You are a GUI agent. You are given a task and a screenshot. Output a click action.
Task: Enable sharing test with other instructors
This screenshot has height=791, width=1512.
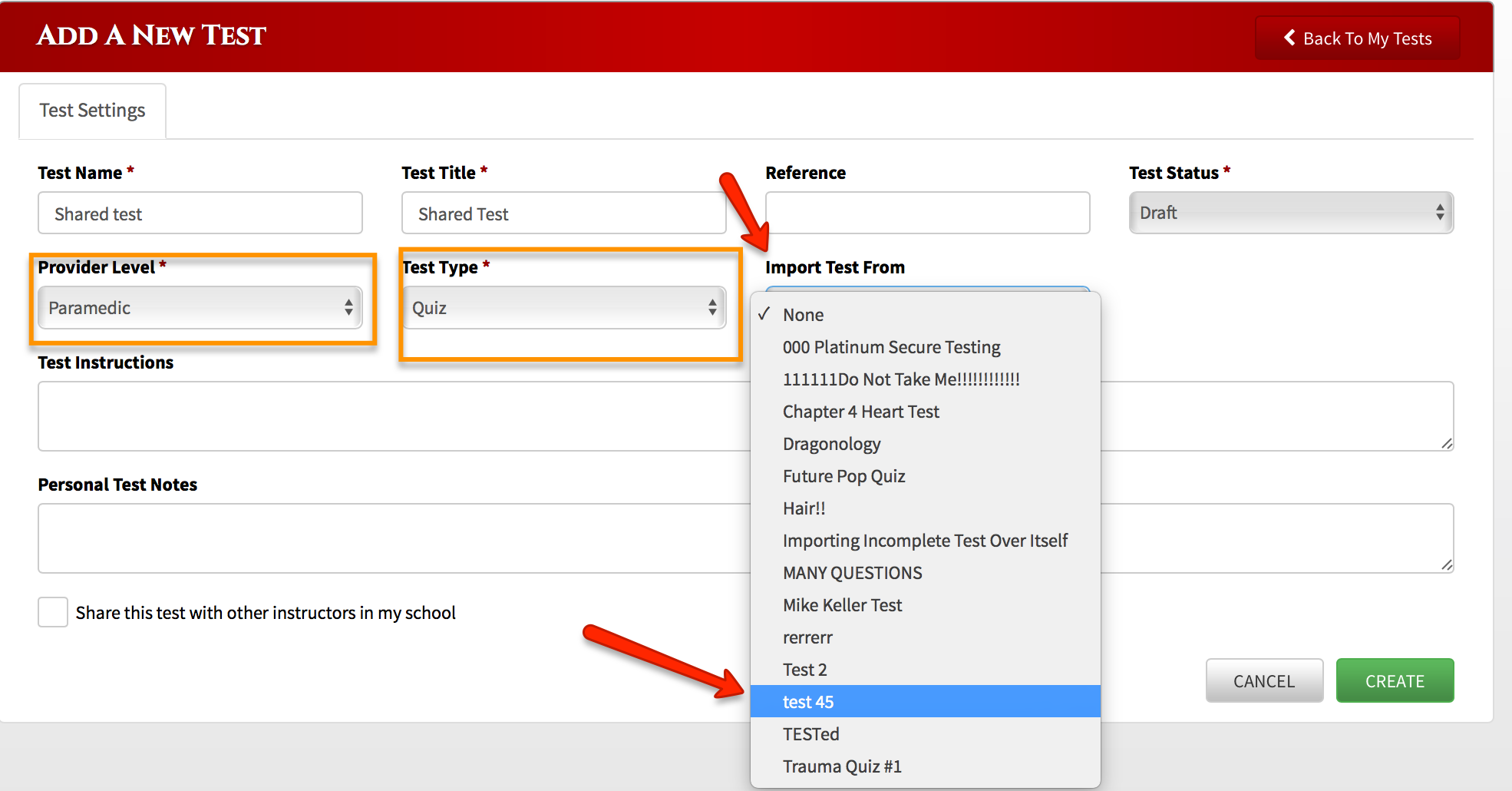(53, 612)
